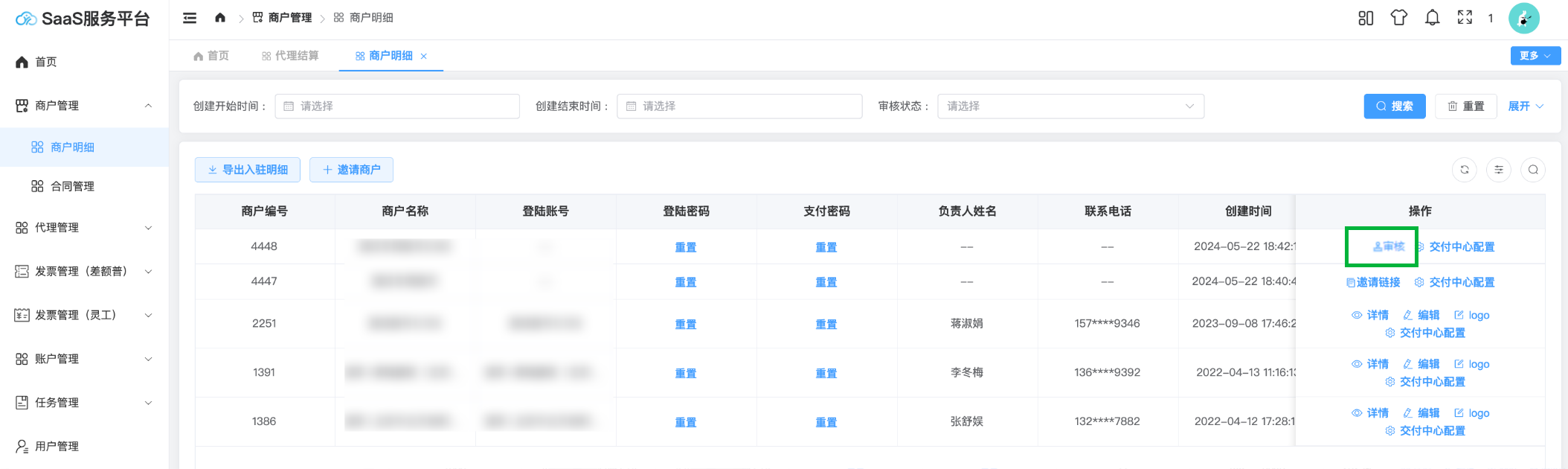1568x469 pixels.
Task: Open the theme shirt icon
Action: [1398, 18]
